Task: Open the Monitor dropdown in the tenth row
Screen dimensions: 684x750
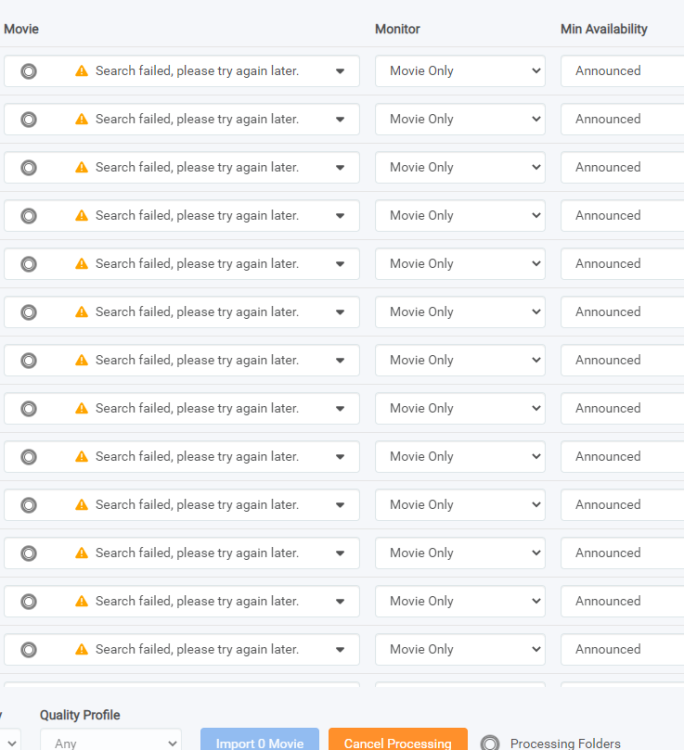Action: click(x=460, y=505)
